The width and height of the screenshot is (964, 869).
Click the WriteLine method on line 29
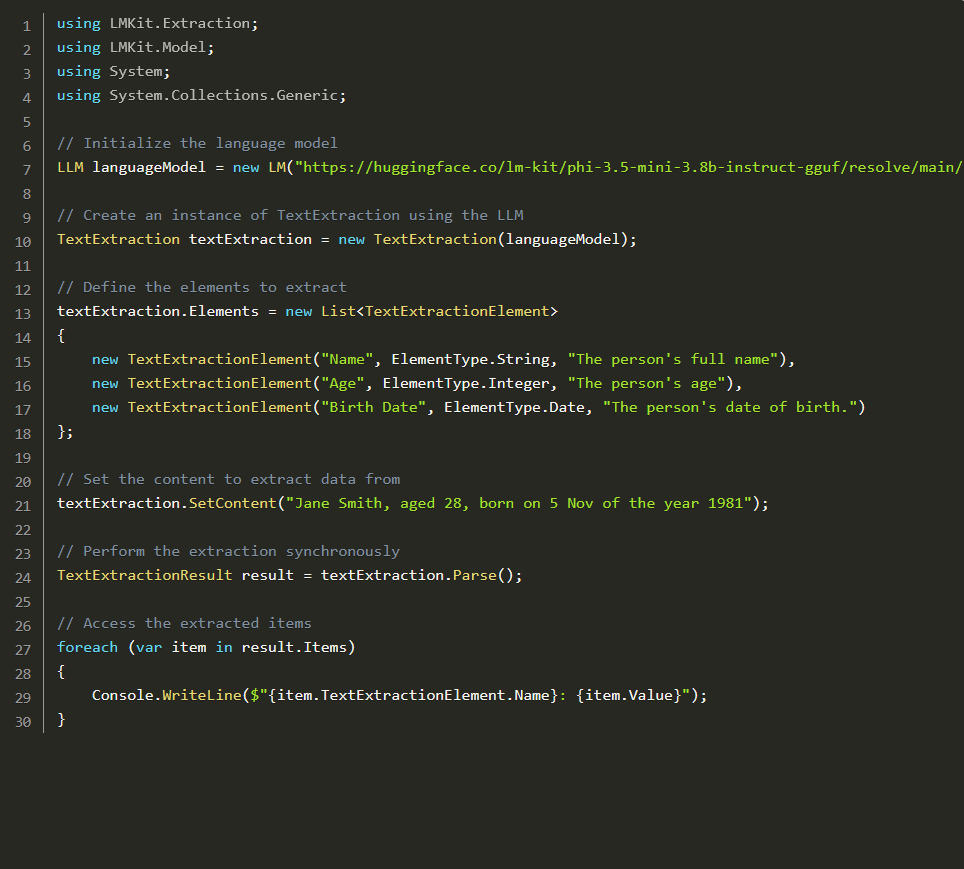tap(202, 695)
